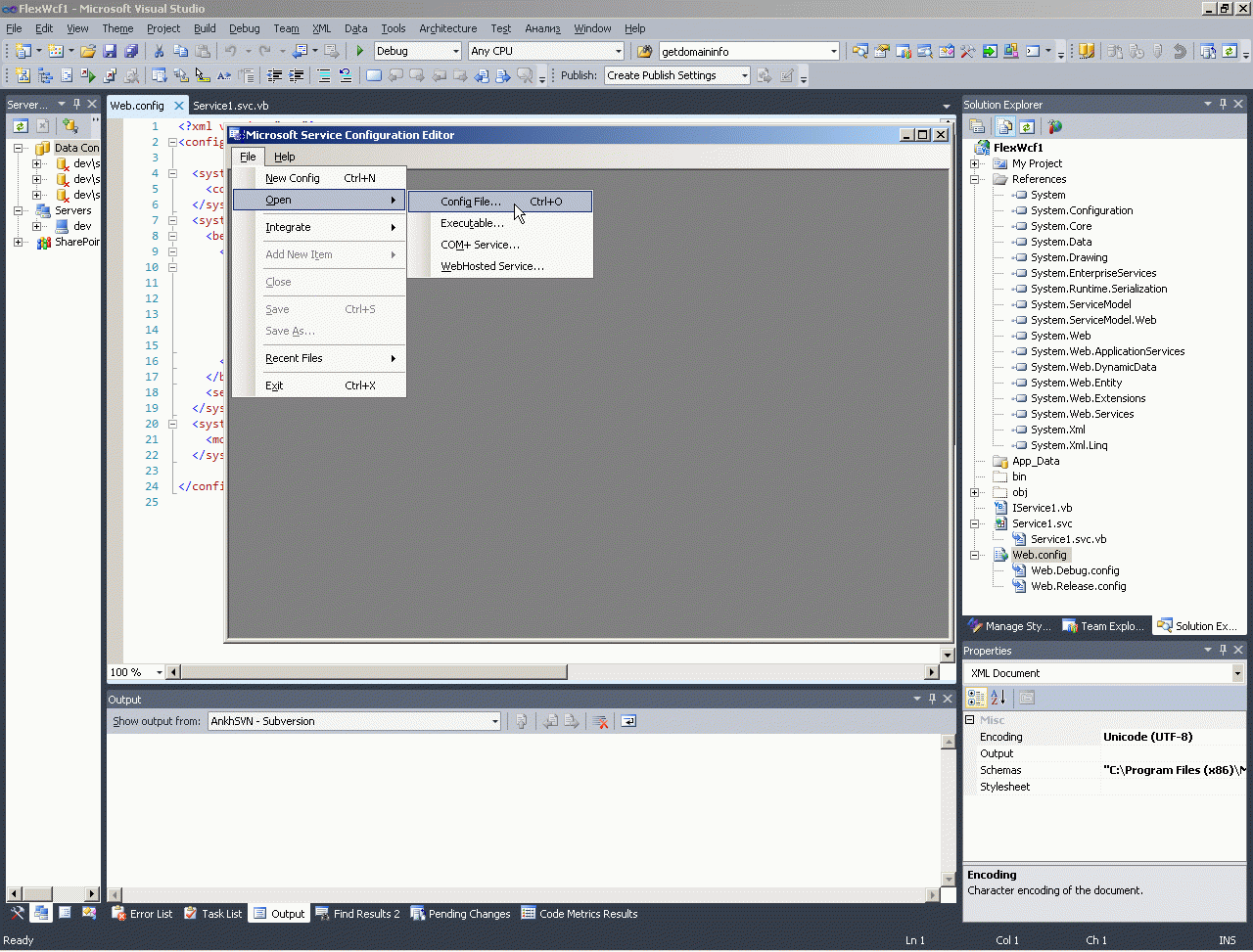Image resolution: width=1253 pixels, height=952 pixels.
Task: Start debugging with the green play arrow
Action: click(360, 51)
